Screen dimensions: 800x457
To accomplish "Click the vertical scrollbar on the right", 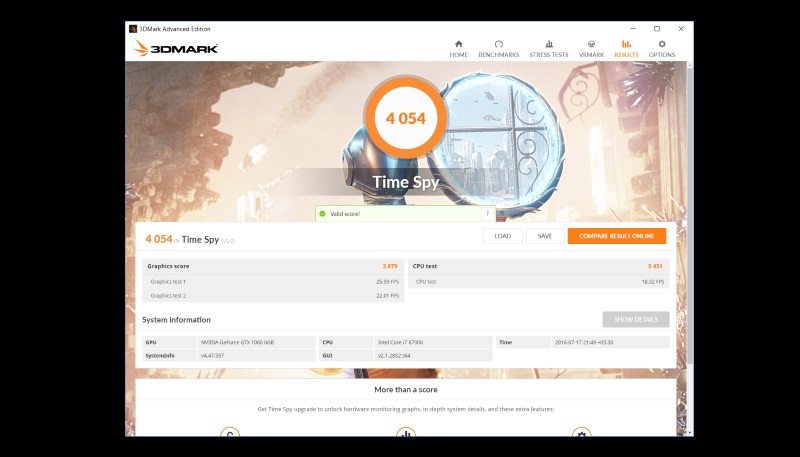I will [x=690, y=214].
